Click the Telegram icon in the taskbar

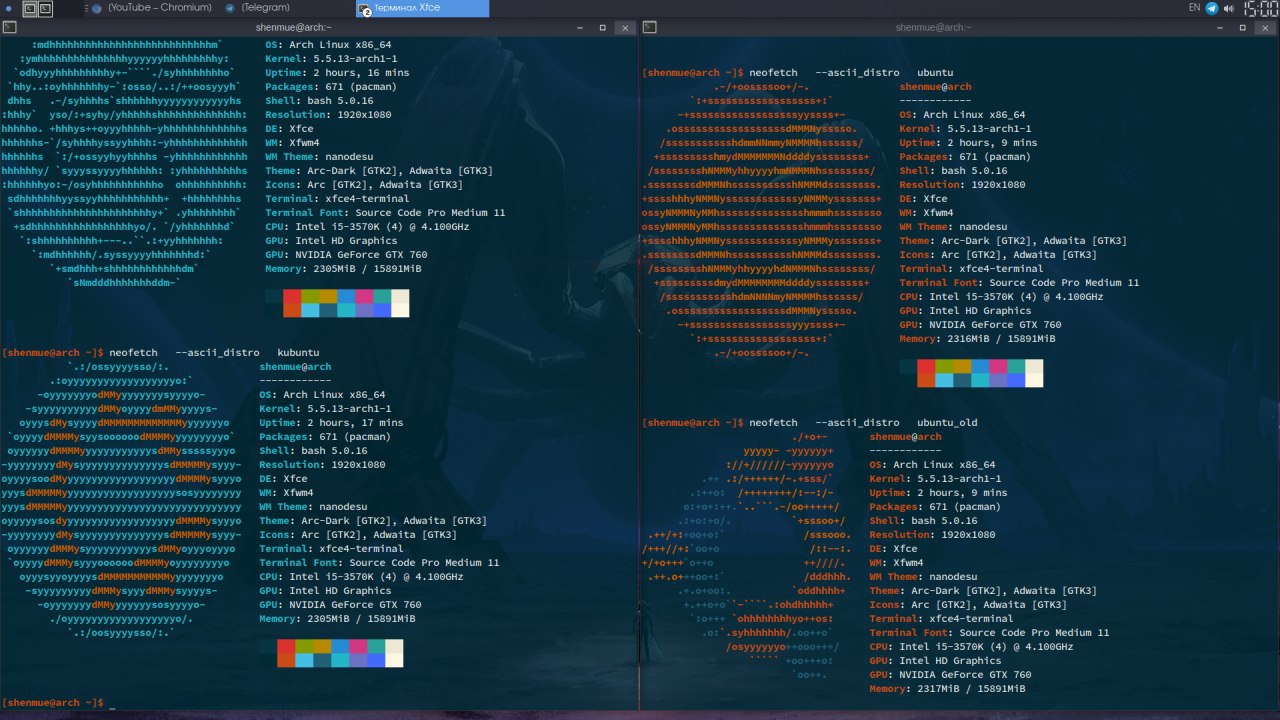click(x=231, y=8)
